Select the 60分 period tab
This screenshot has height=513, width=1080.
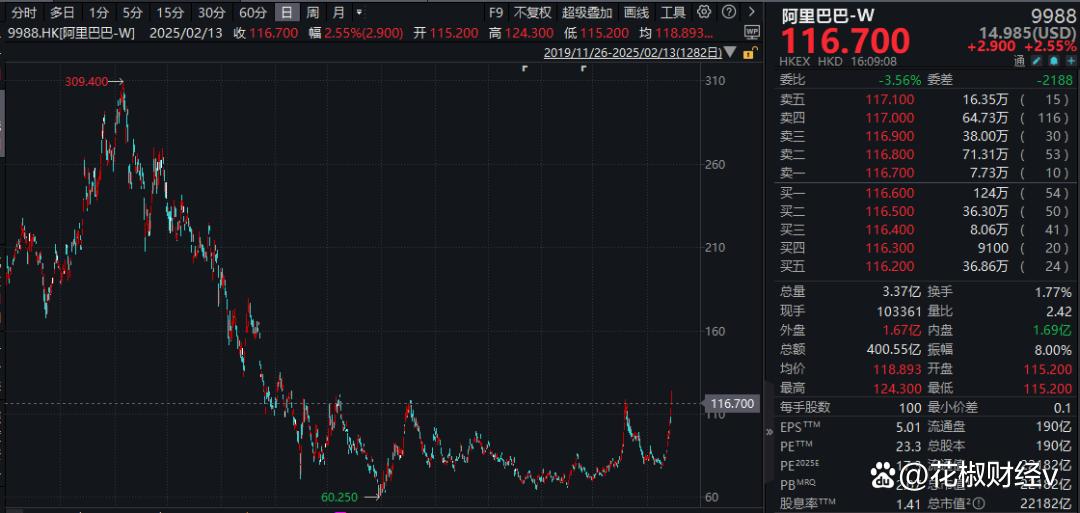pyautogui.click(x=252, y=12)
